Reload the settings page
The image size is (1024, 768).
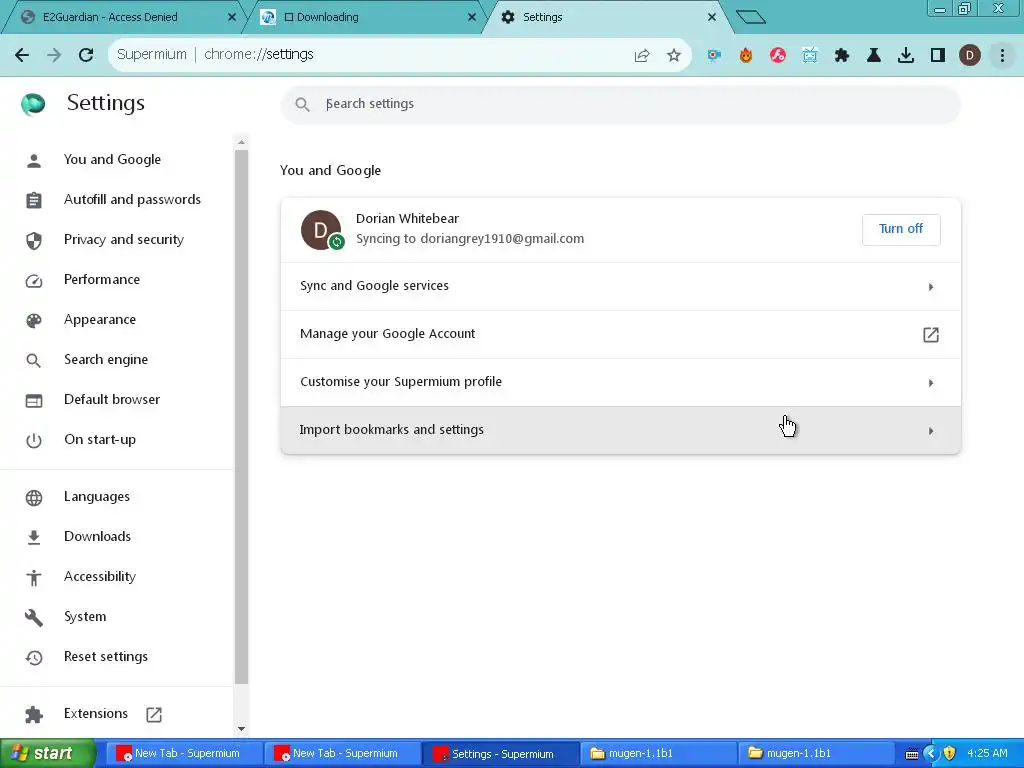(86, 55)
